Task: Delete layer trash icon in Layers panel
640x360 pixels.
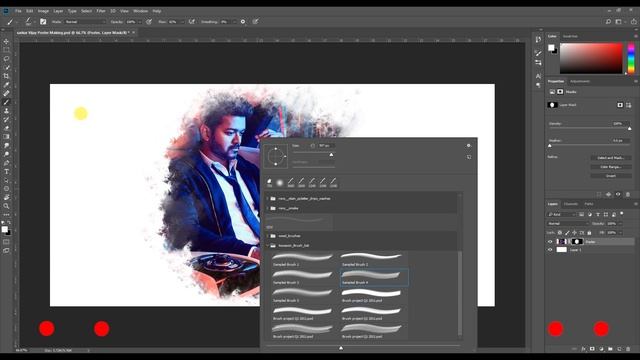Action: (x=628, y=349)
